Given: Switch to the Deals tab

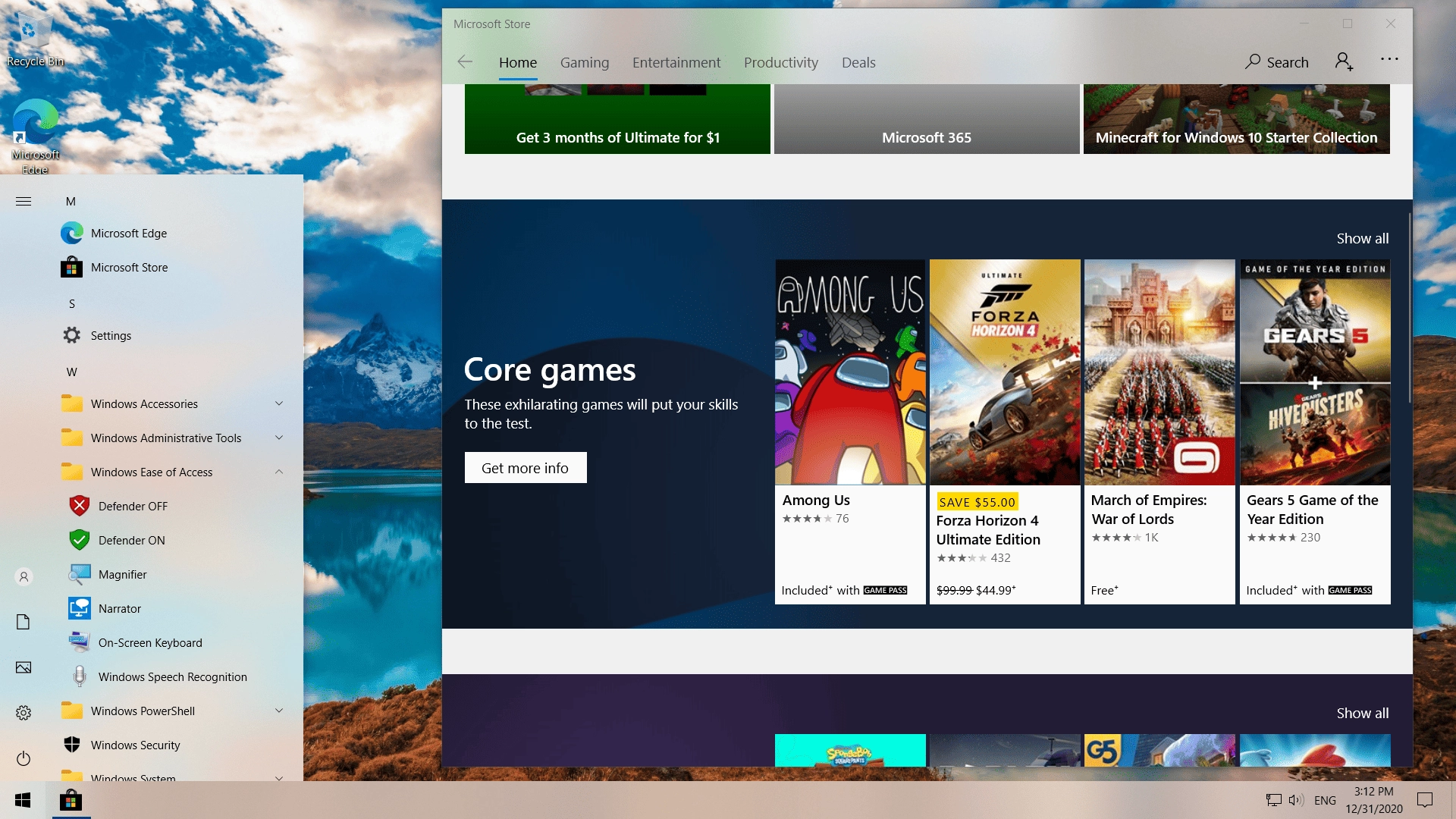Looking at the screenshot, I should tap(858, 62).
